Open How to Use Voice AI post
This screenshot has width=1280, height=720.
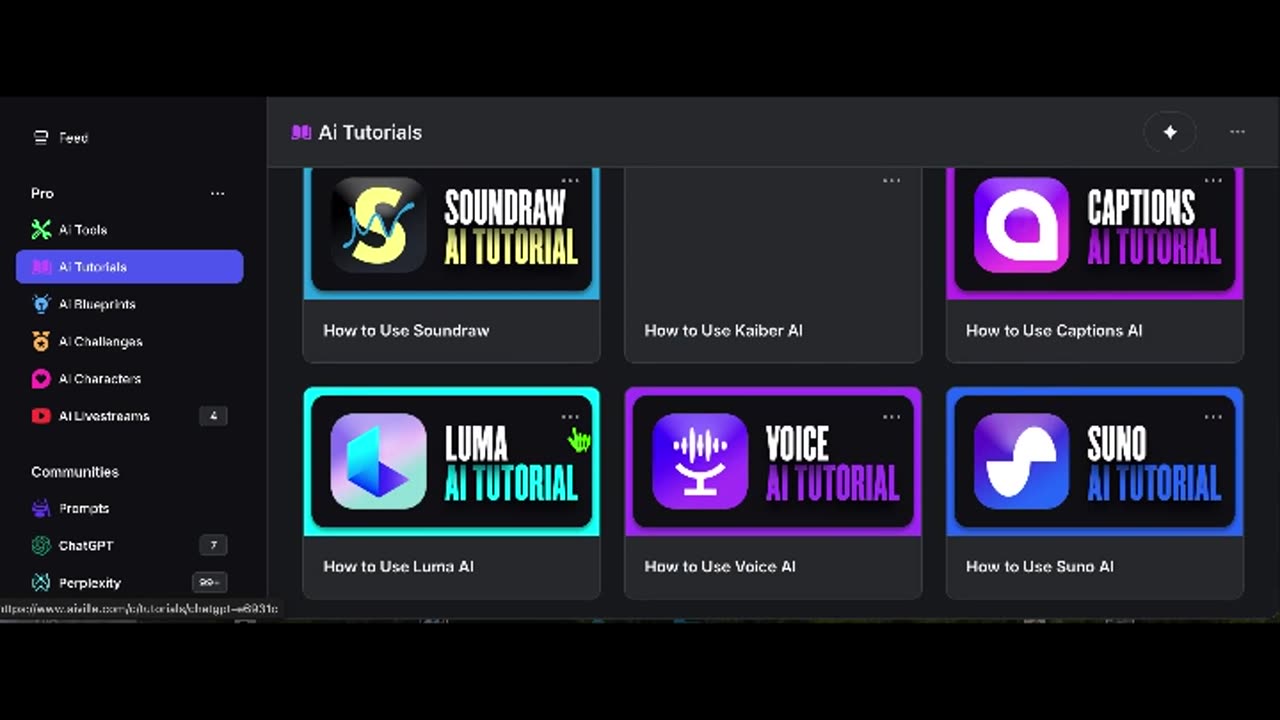click(x=720, y=566)
